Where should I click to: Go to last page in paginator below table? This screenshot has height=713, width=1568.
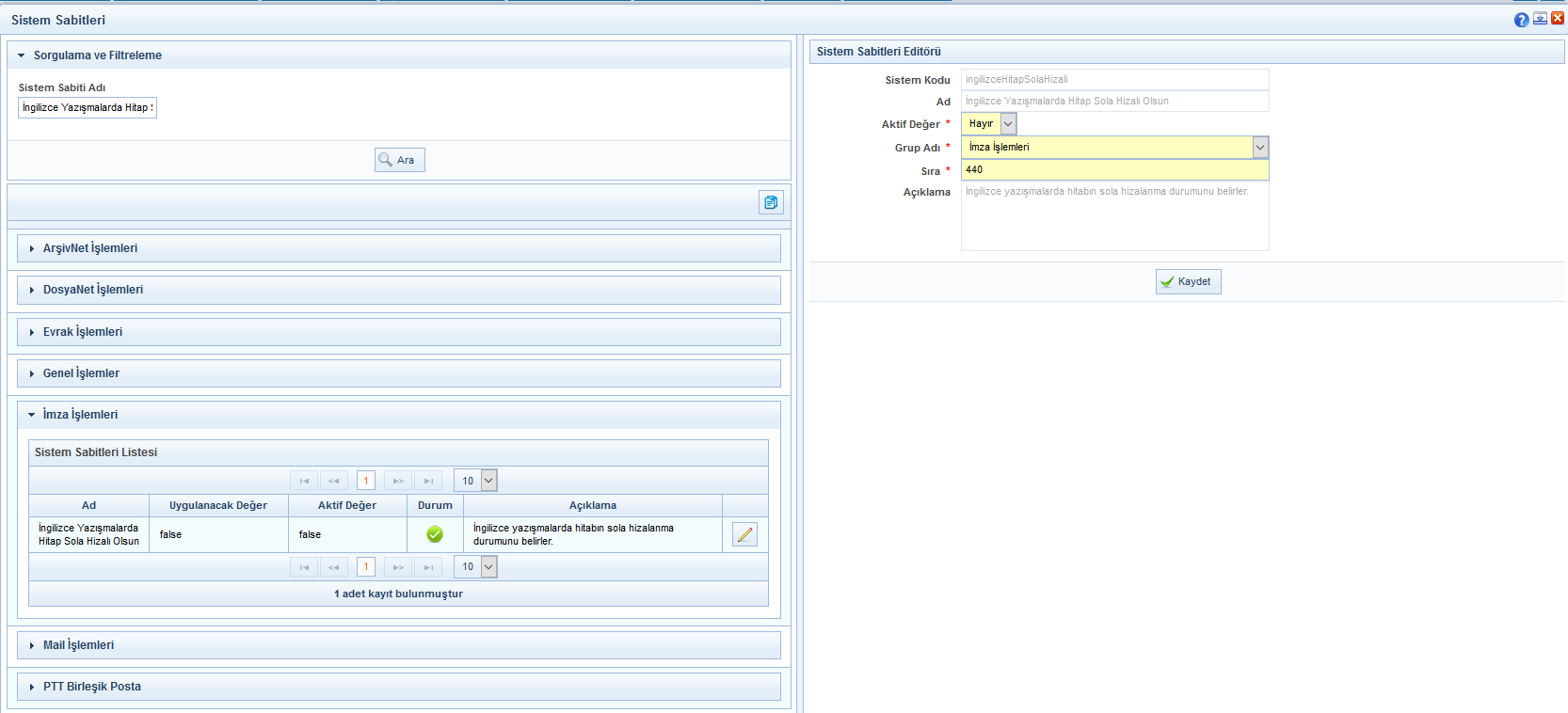click(428, 567)
